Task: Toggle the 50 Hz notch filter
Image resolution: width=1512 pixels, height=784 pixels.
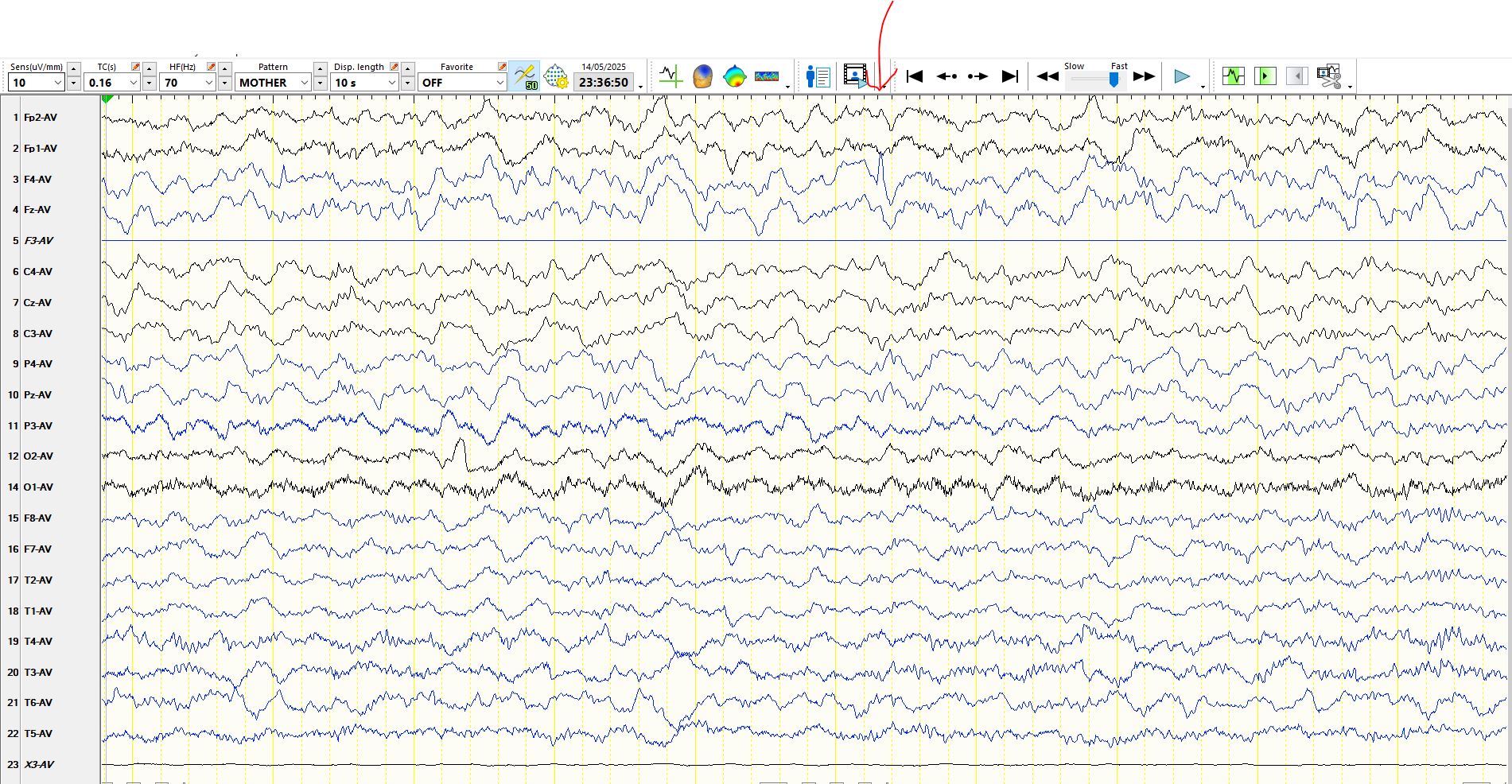Action: pyautogui.click(x=525, y=77)
